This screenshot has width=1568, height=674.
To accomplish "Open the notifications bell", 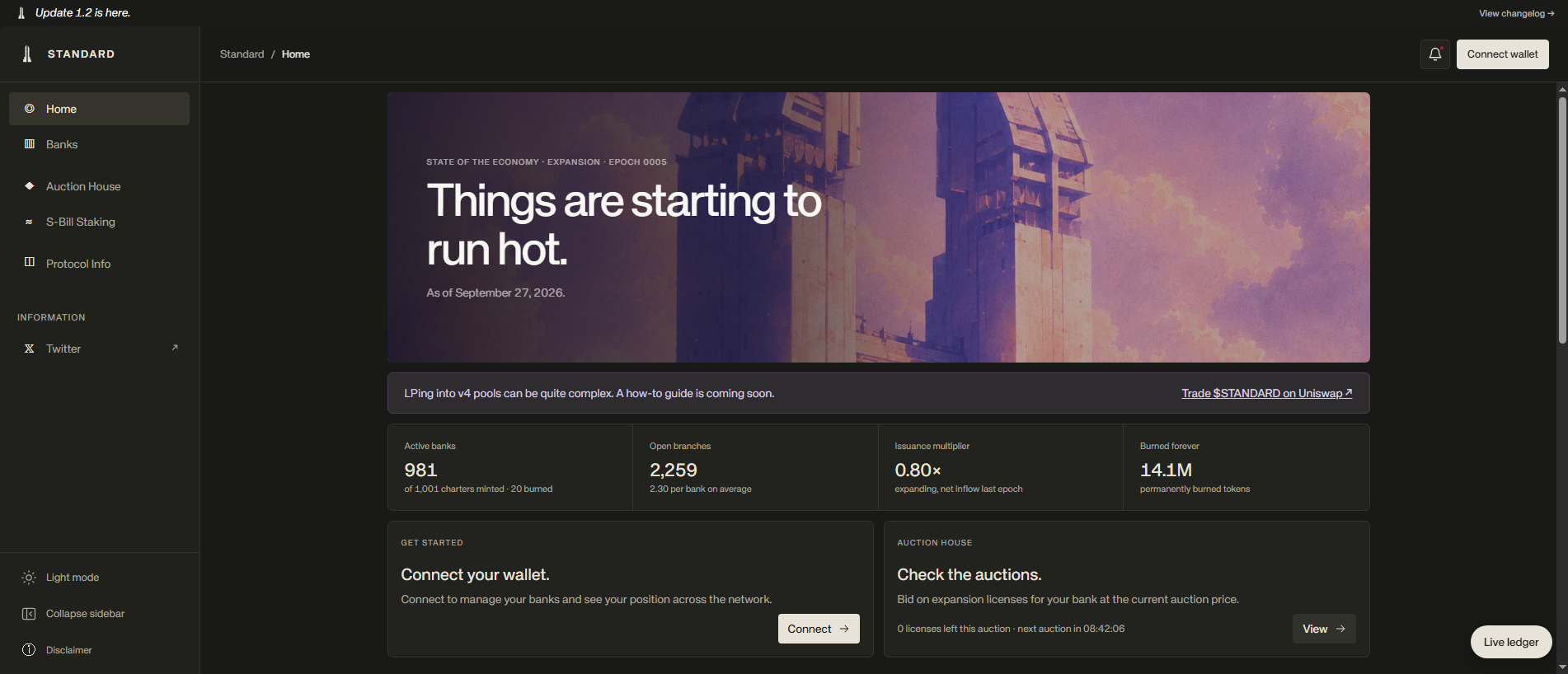I will pos(1434,54).
